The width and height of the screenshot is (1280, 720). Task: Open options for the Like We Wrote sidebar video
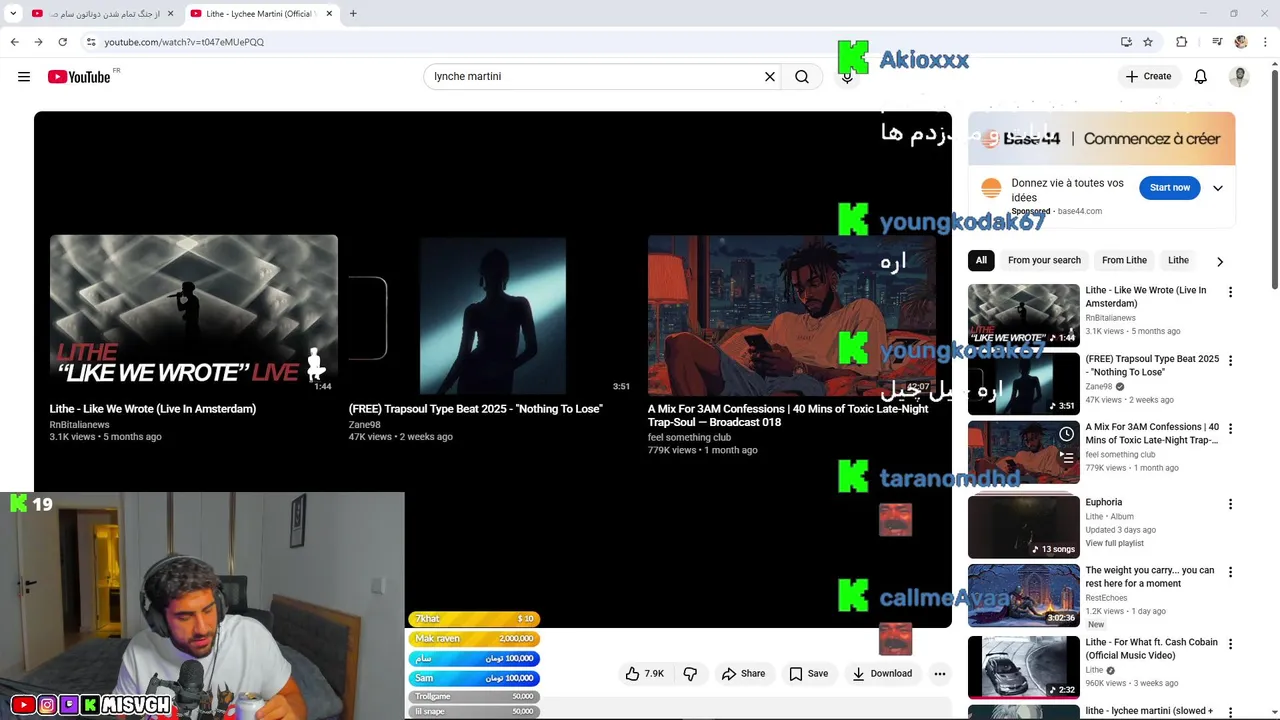coord(1230,292)
